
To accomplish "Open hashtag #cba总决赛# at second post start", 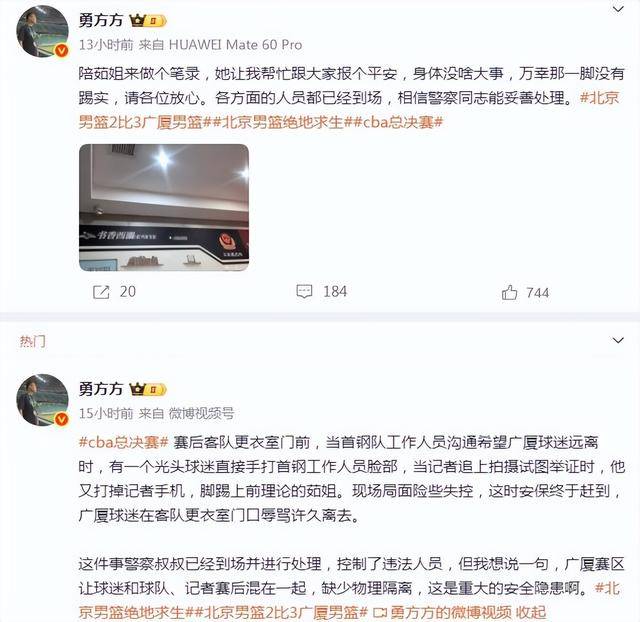I will [x=123, y=442].
